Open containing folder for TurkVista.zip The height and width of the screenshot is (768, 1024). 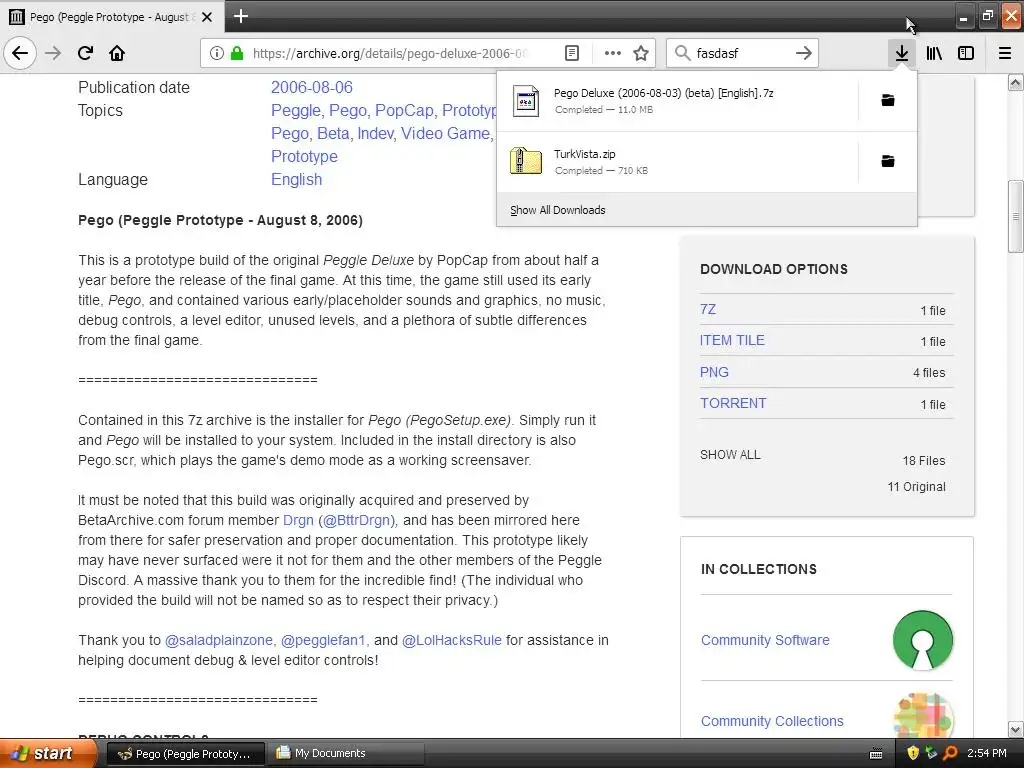click(x=888, y=161)
